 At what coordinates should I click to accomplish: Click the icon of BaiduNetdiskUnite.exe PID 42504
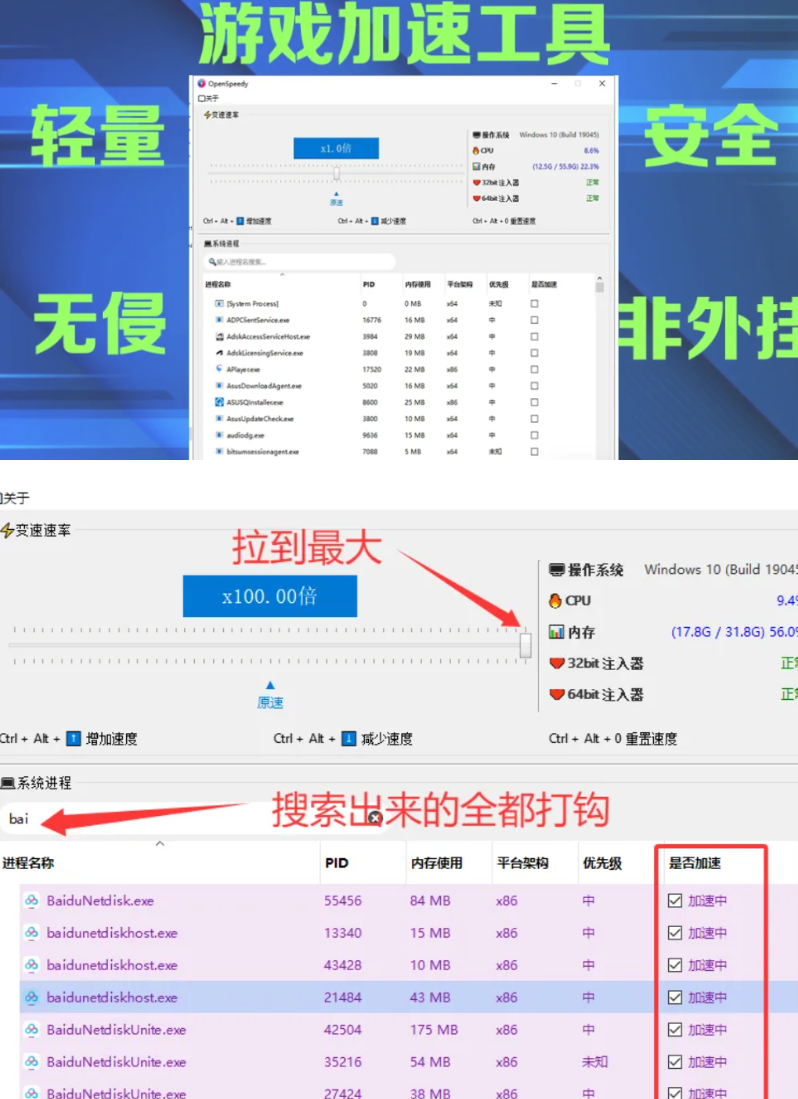(32, 1030)
